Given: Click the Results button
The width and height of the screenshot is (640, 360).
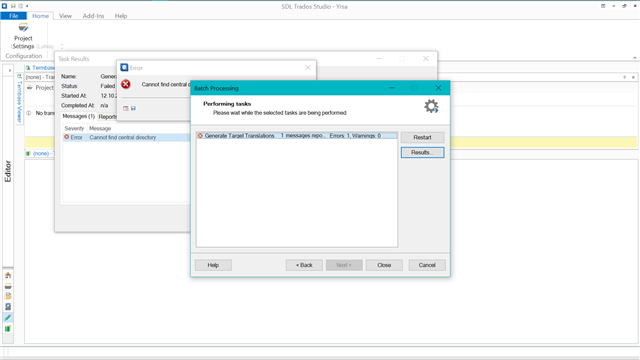Looking at the screenshot, I should coord(422,152).
